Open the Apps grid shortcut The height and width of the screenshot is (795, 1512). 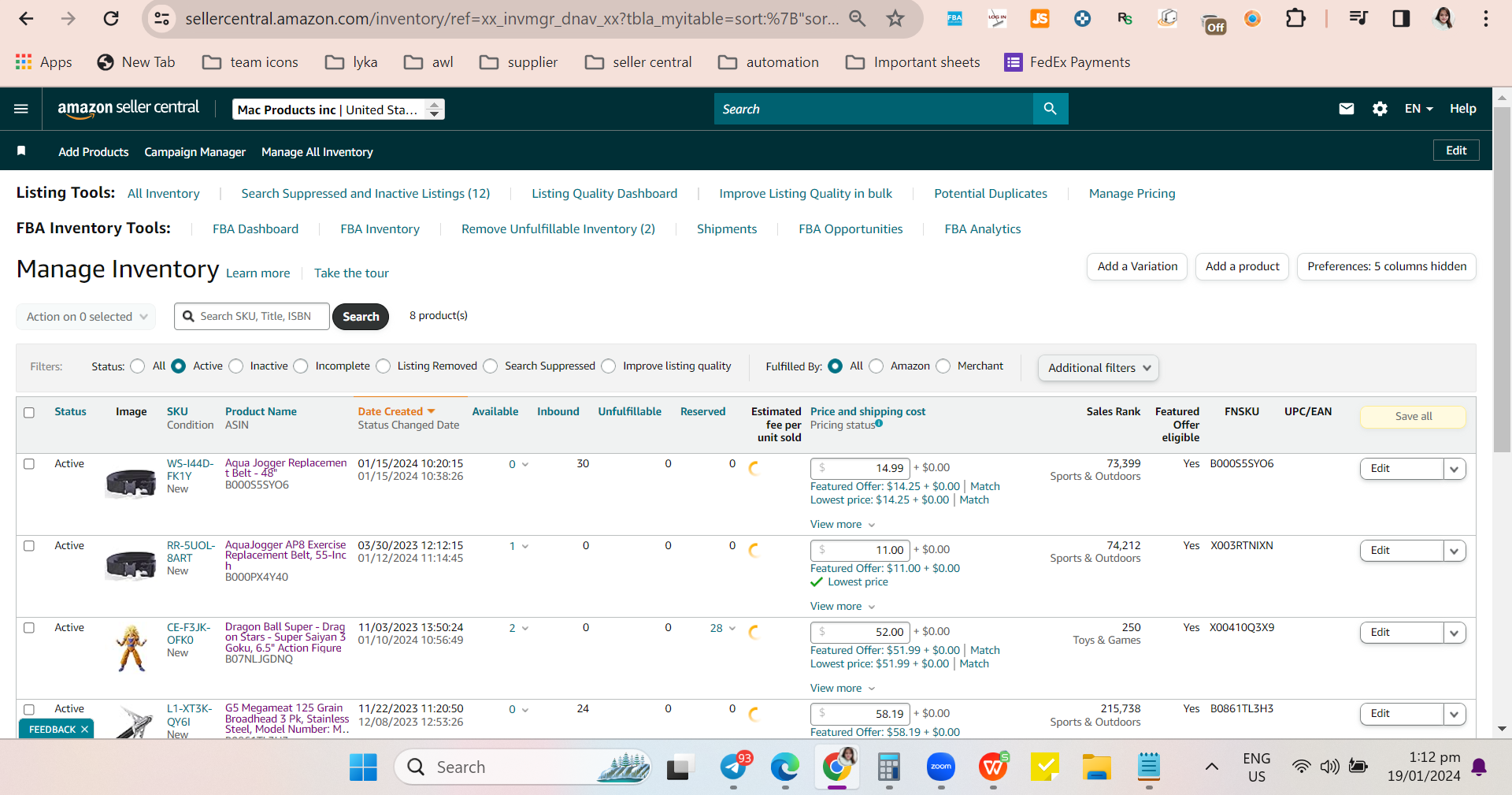pyautogui.click(x=43, y=62)
